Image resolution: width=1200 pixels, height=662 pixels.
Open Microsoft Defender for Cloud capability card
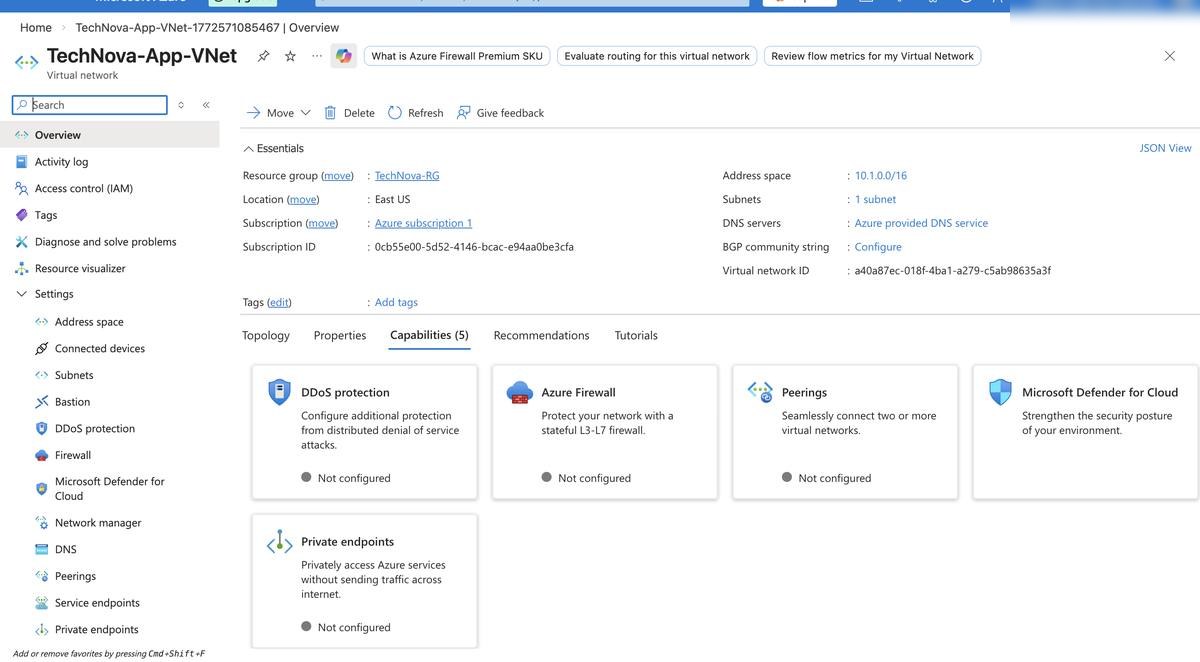coord(1086,432)
